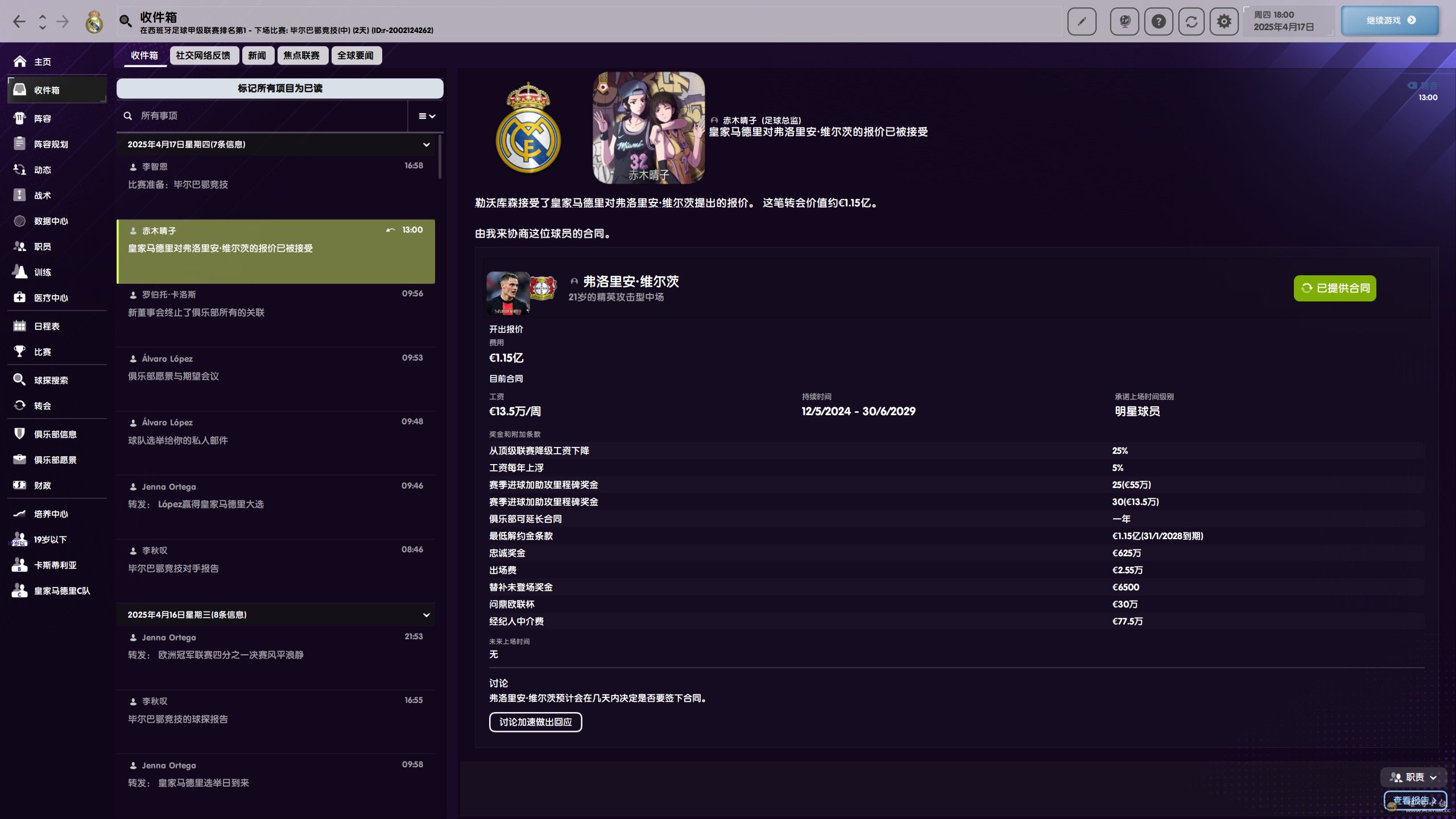Open 战术 tactics in the sidebar

coord(57,195)
